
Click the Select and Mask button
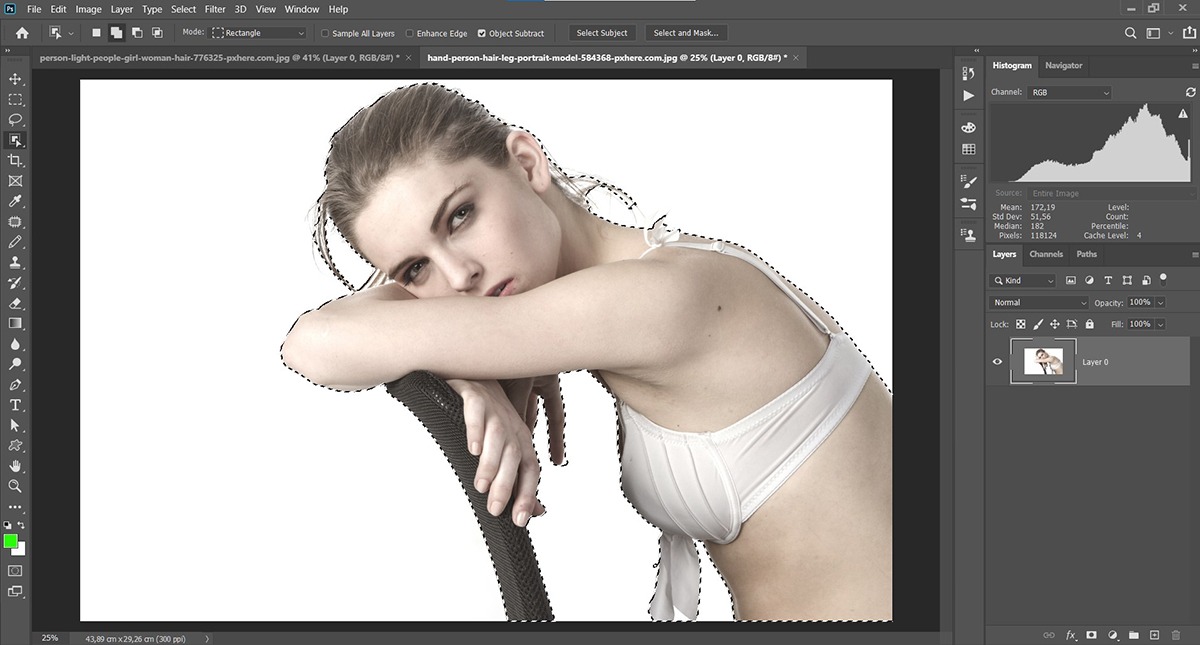pyautogui.click(x=686, y=33)
